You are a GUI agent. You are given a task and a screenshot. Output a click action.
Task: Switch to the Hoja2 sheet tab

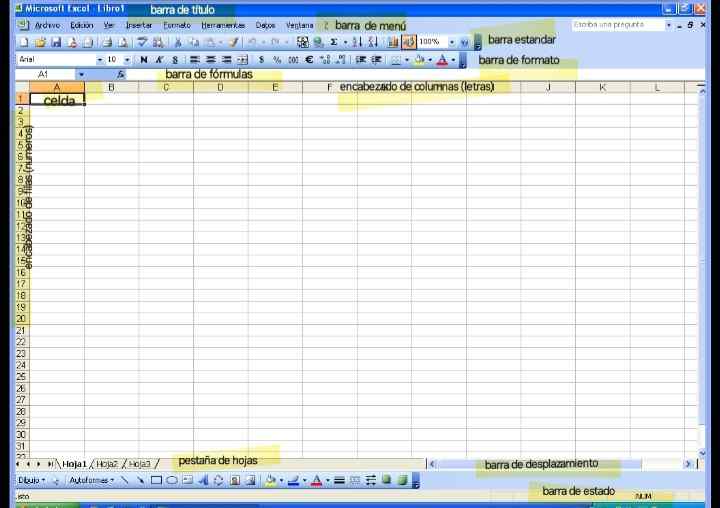pyautogui.click(x=107, y=464)
